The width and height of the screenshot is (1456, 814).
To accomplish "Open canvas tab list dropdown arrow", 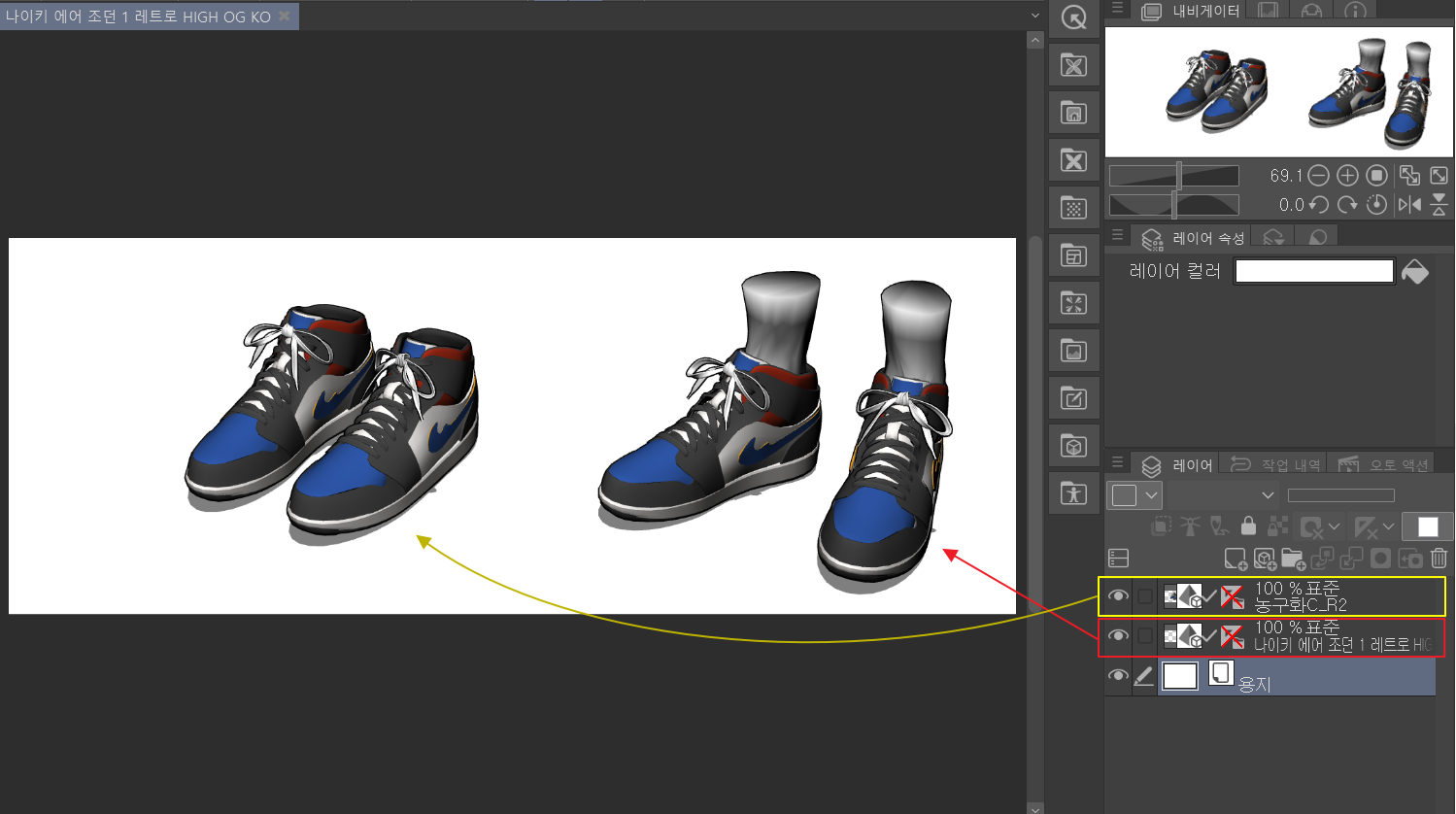I will (1035, 16).
